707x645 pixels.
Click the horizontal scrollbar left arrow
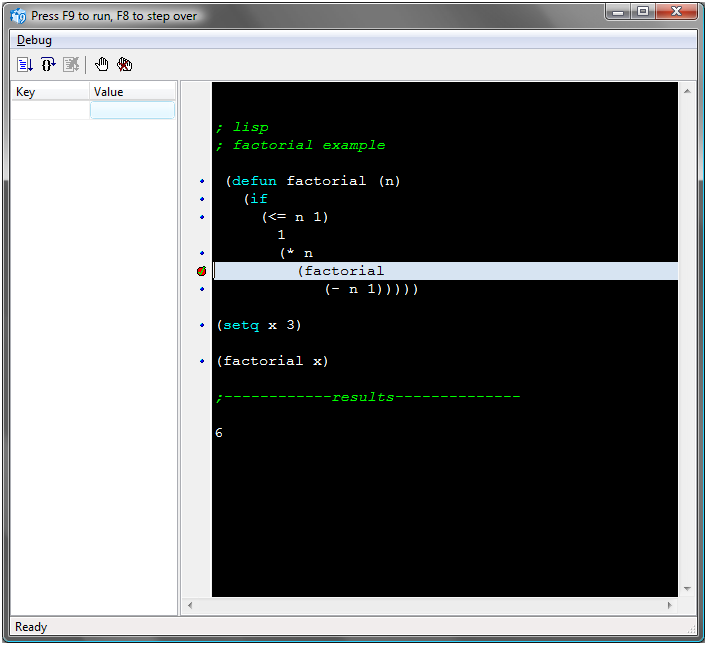[x=190, y=605]
